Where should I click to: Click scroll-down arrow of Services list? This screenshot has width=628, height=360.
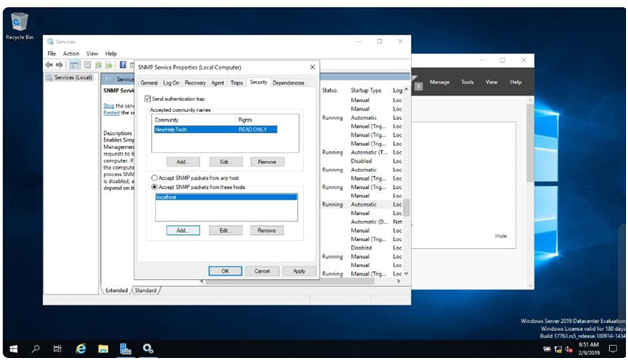tap(406, 274)
